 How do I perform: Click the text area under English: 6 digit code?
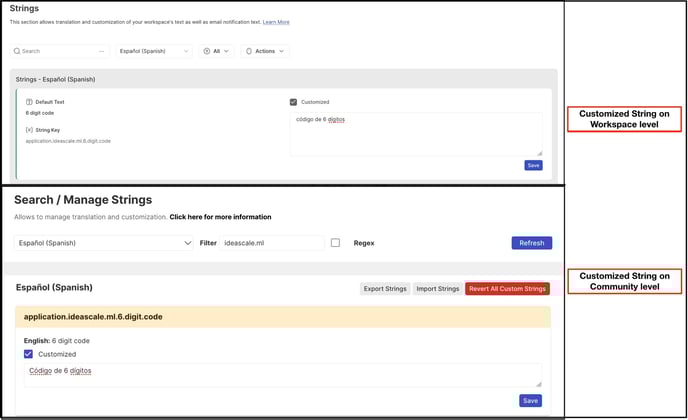pyautogui.click(x=283, y=375)
